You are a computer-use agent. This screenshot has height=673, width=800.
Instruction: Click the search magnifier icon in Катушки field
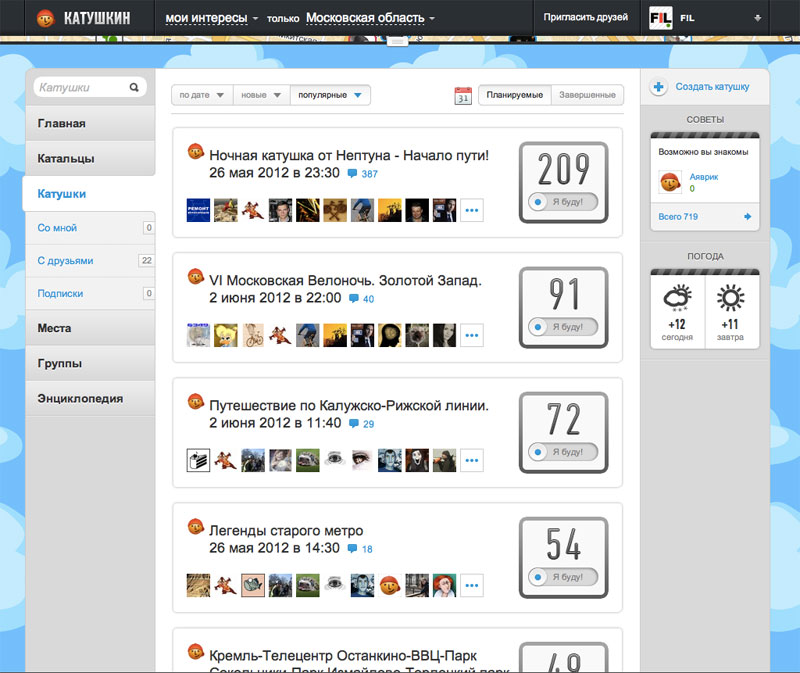(x=134, y=87)
